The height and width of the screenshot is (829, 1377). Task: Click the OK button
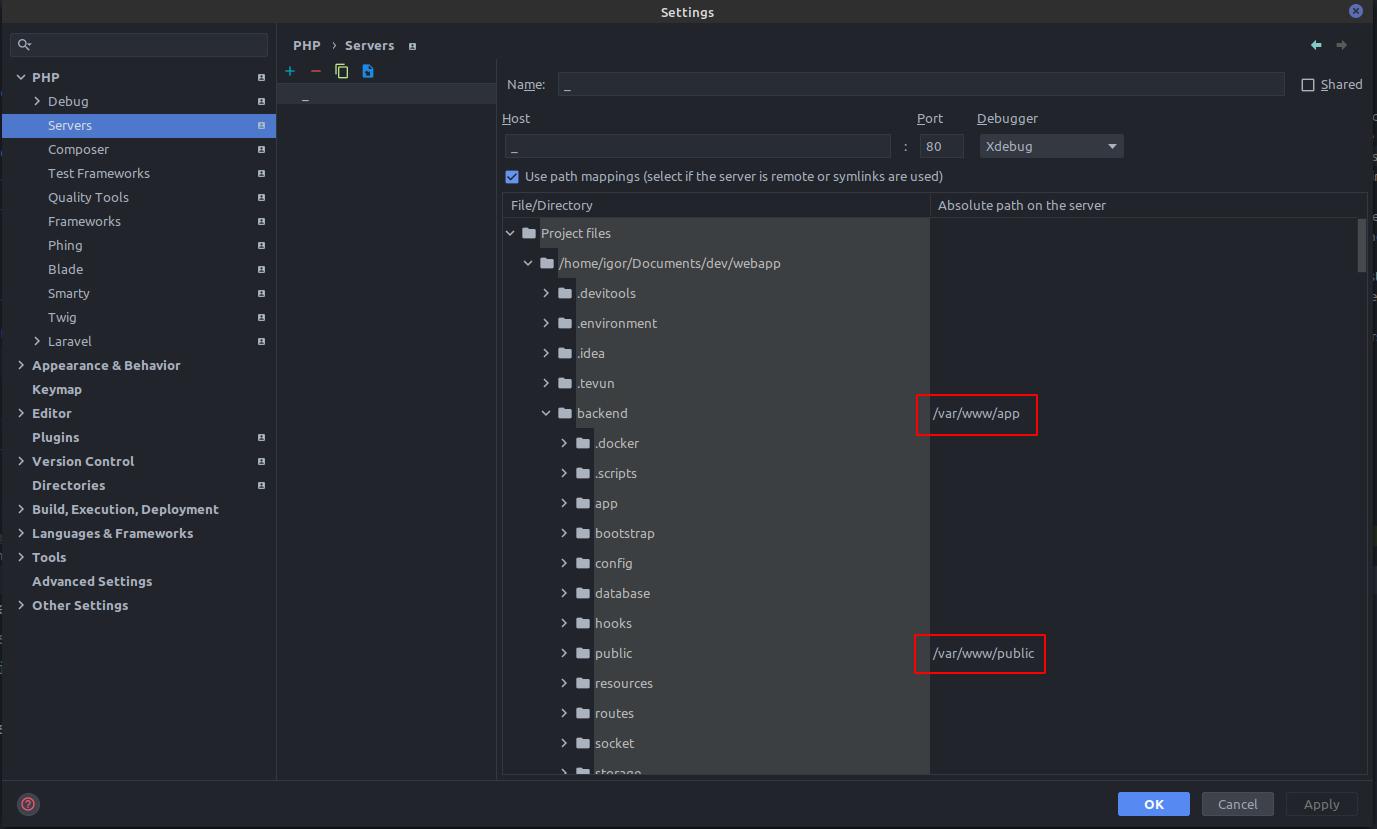pos(1154,804)
